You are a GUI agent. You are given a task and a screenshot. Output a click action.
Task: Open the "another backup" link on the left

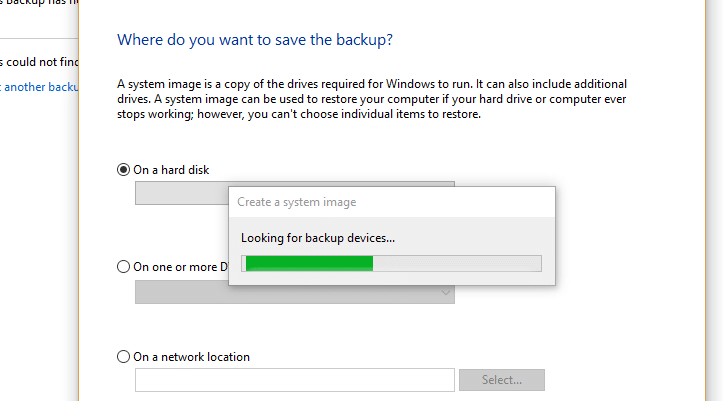tap(40, 87)
